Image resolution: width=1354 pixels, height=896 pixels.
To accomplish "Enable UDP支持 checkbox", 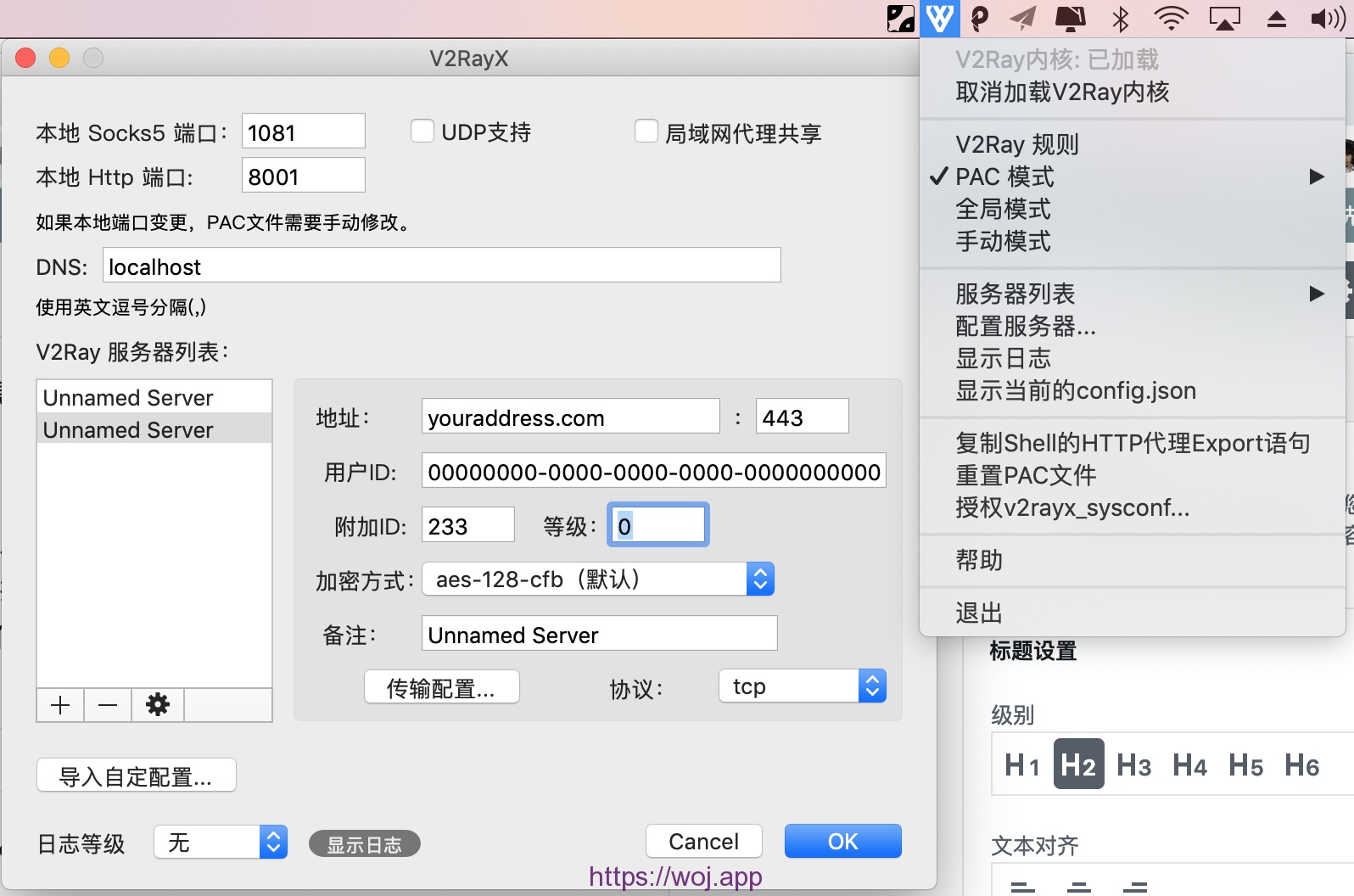I will [x=422, y=132].
